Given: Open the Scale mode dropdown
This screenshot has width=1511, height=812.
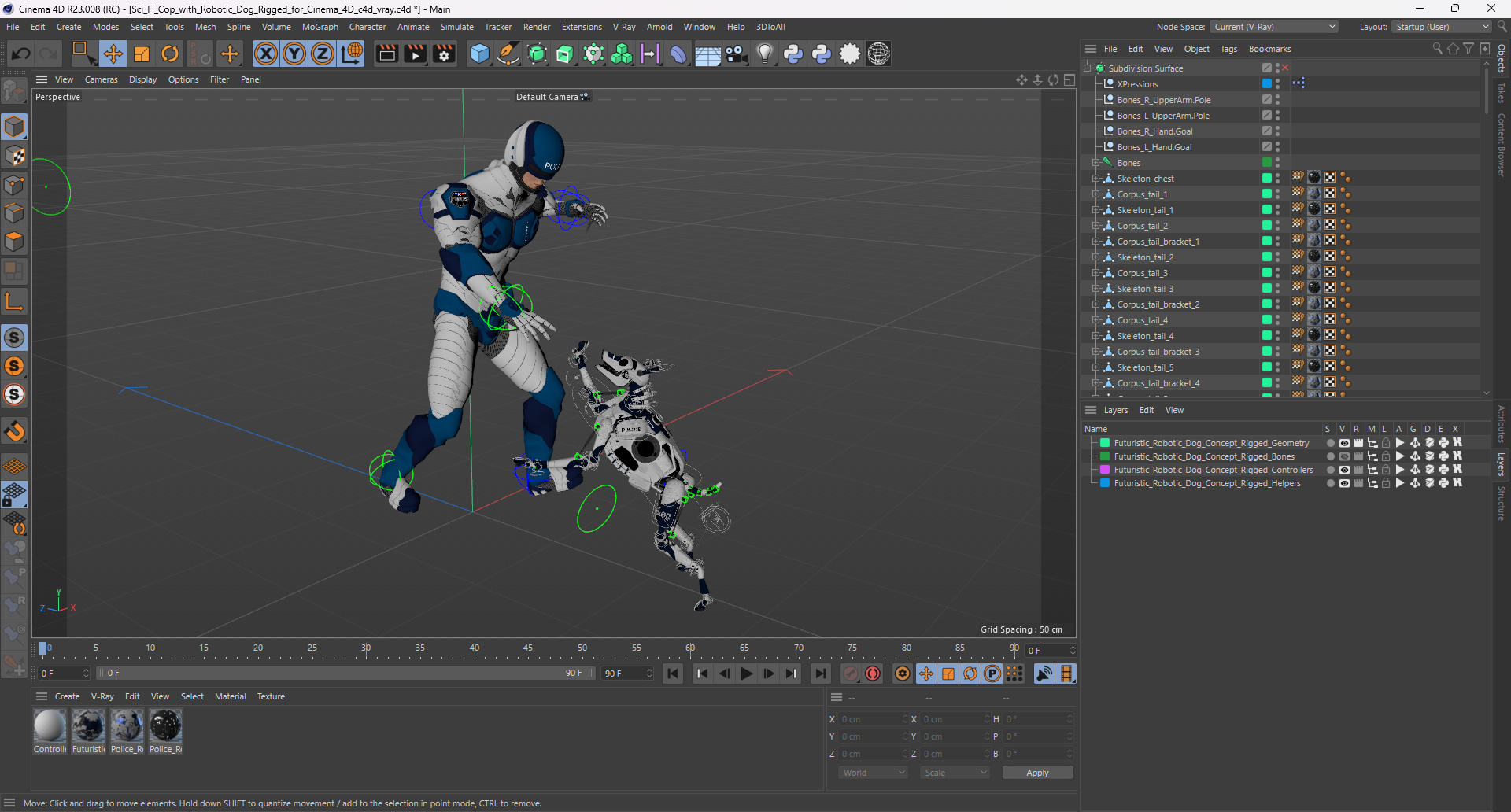Looking at the screenshot, I should point(955,773).
